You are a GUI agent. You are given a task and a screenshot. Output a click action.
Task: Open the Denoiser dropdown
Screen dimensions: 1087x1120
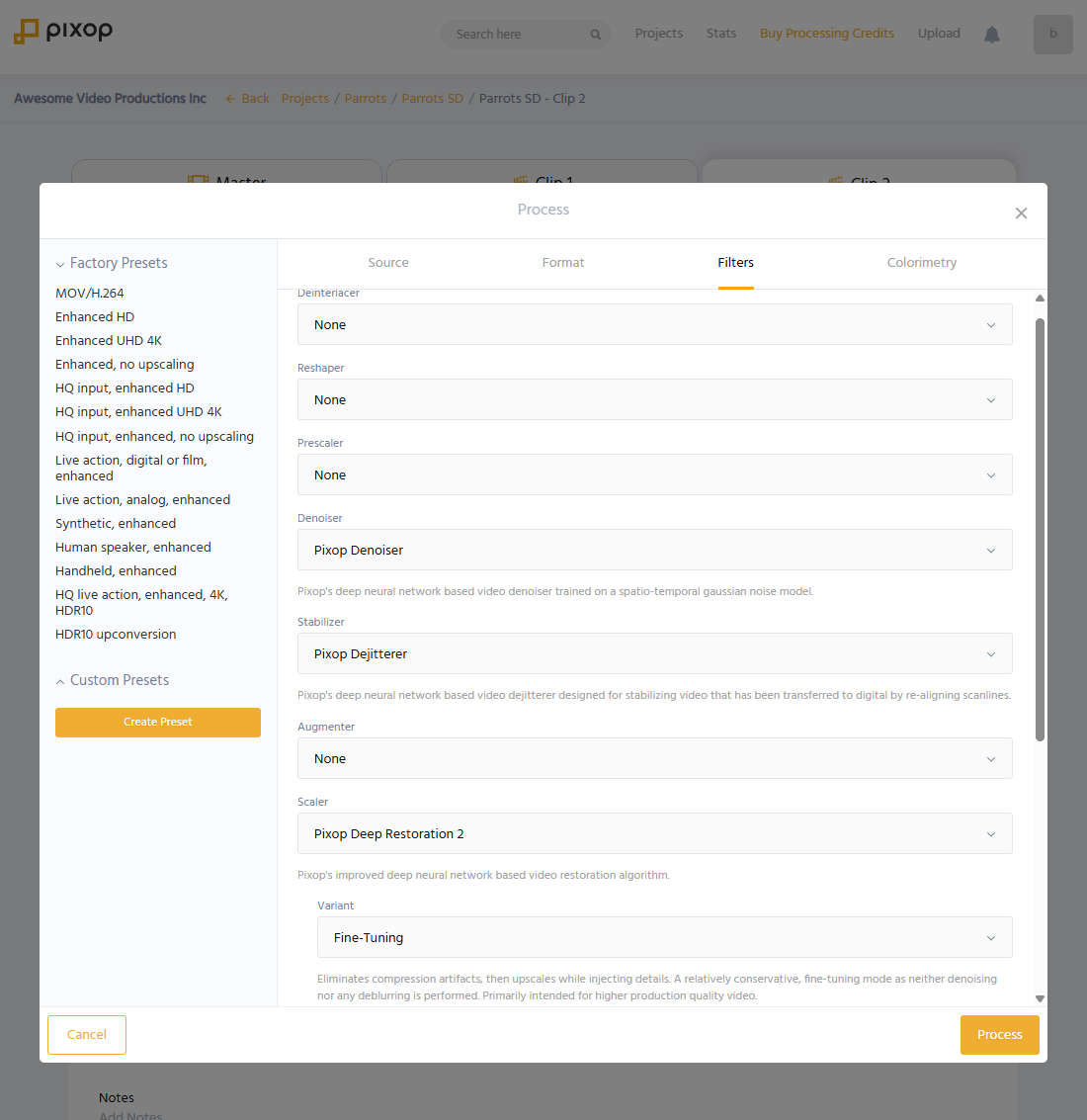(654, 550)
